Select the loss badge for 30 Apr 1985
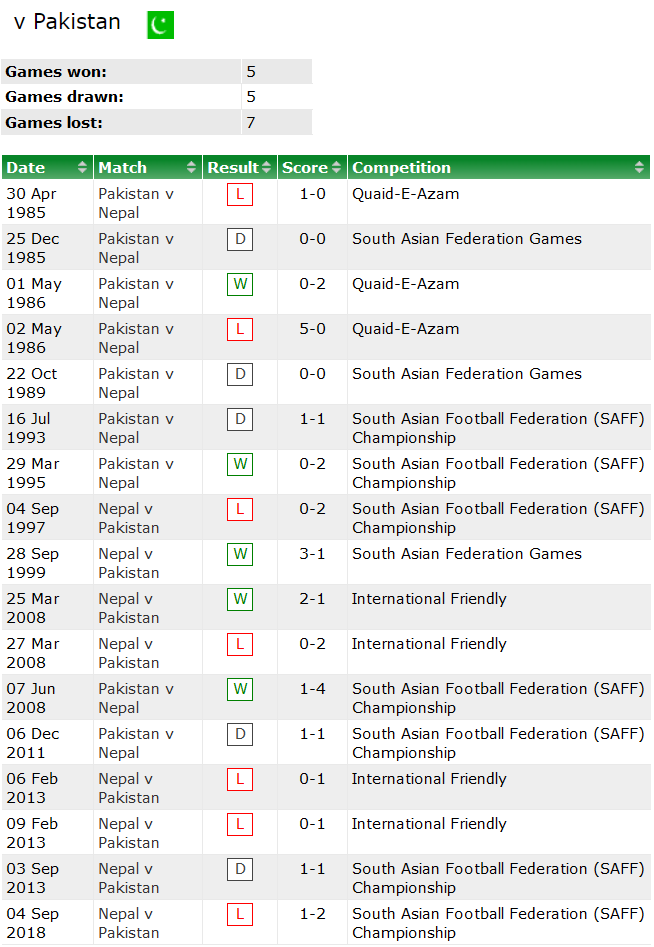Viewport: 654px width, 947px height. (x=239, y=195)
